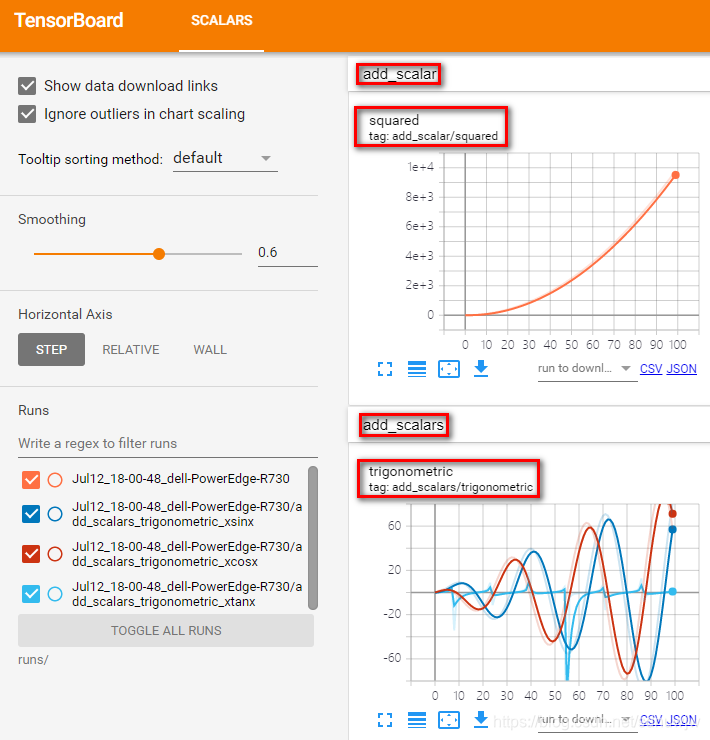The width and height of the screenshot is (710, 740).
Task: Click TOGGLE ALL RUNS button
Action: 166,631
